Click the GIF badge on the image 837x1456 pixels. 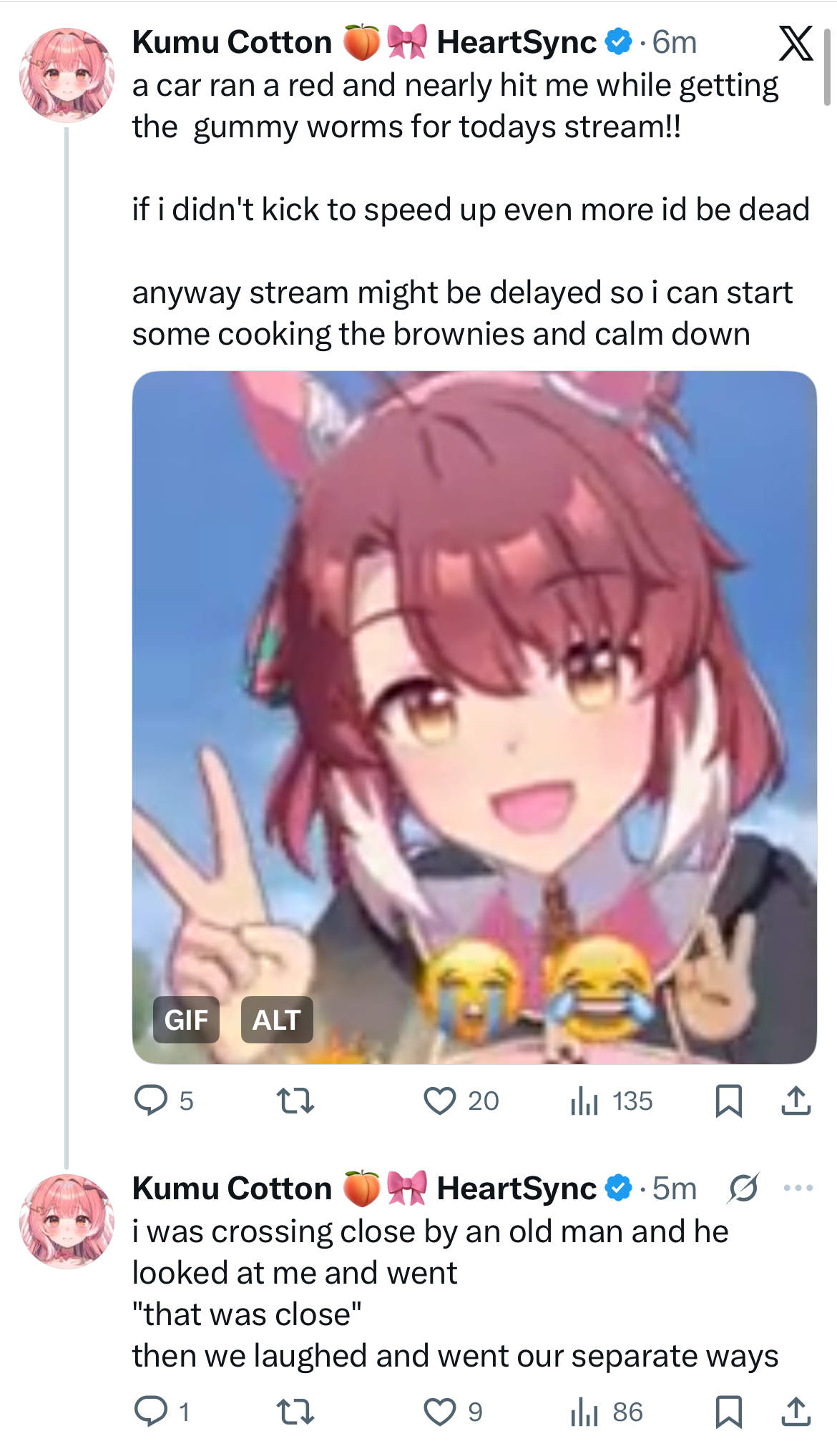tap(186, 1020)
